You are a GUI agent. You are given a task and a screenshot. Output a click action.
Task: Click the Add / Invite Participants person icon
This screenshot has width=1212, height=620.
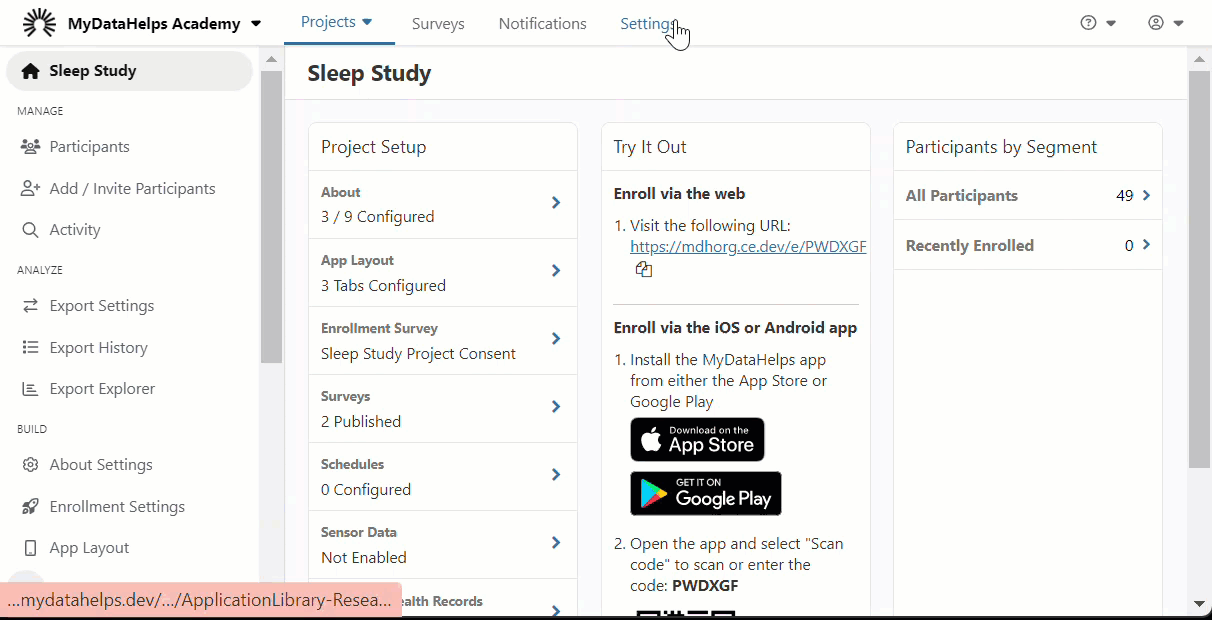click(30, 189)
